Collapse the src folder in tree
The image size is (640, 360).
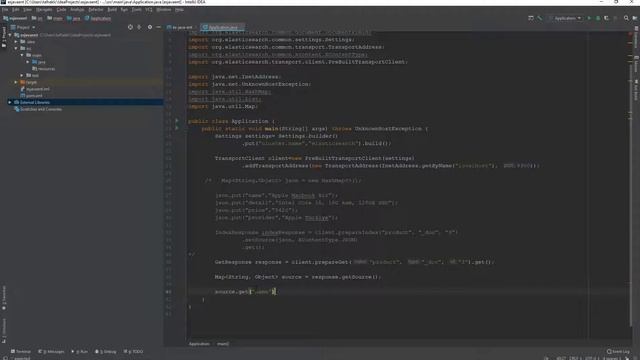coord(16,48)
